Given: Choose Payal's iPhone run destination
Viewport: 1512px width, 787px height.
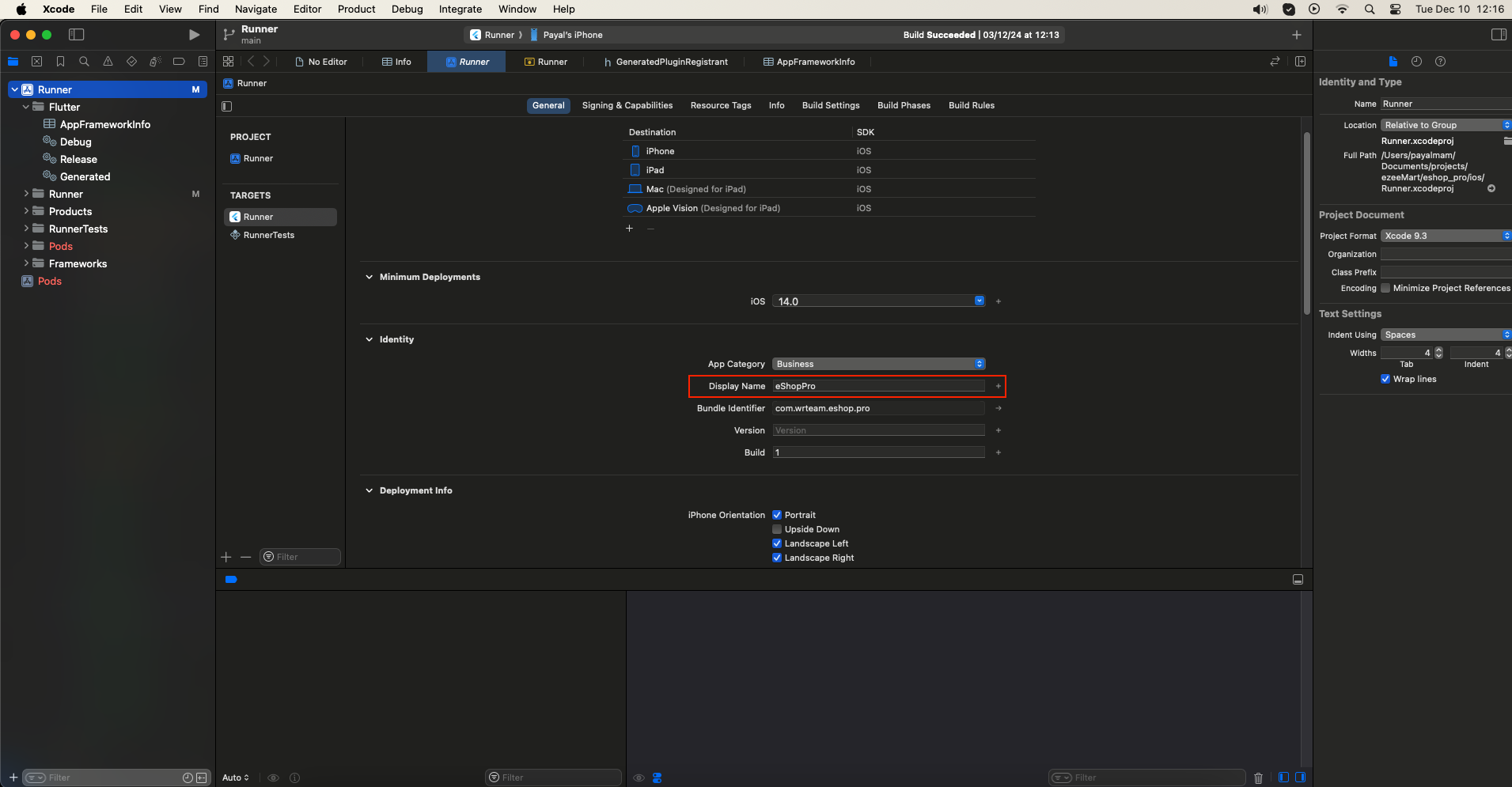Looking at the screenshot, I should (x=567, y=35).
